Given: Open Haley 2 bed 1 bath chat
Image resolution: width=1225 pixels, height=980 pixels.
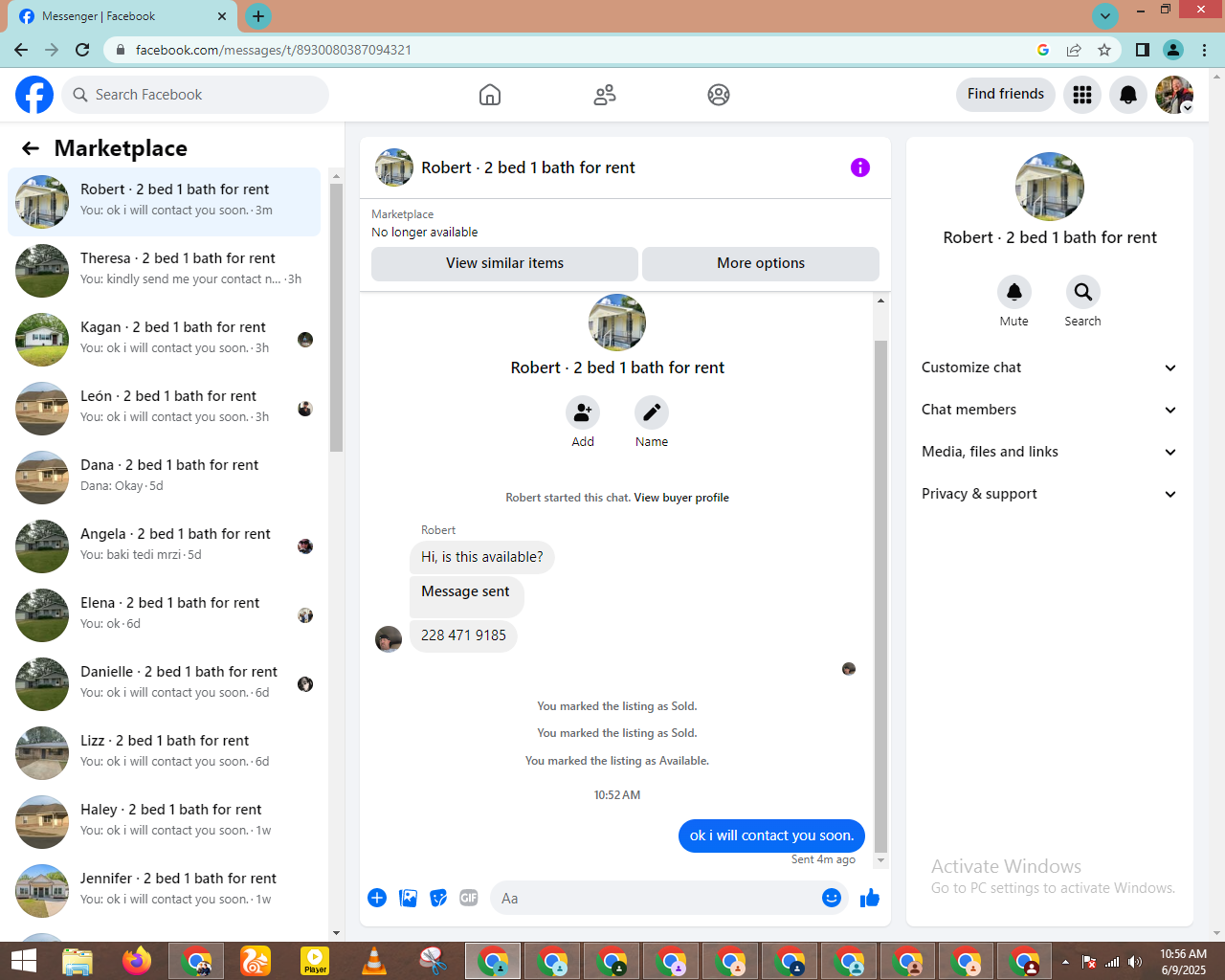Looking at the screenshot, I should coord(165,822).
